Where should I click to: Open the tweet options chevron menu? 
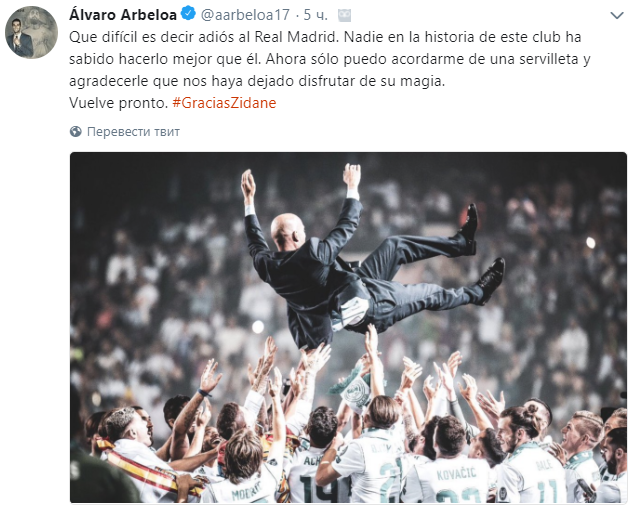click(x=617, y=16)
